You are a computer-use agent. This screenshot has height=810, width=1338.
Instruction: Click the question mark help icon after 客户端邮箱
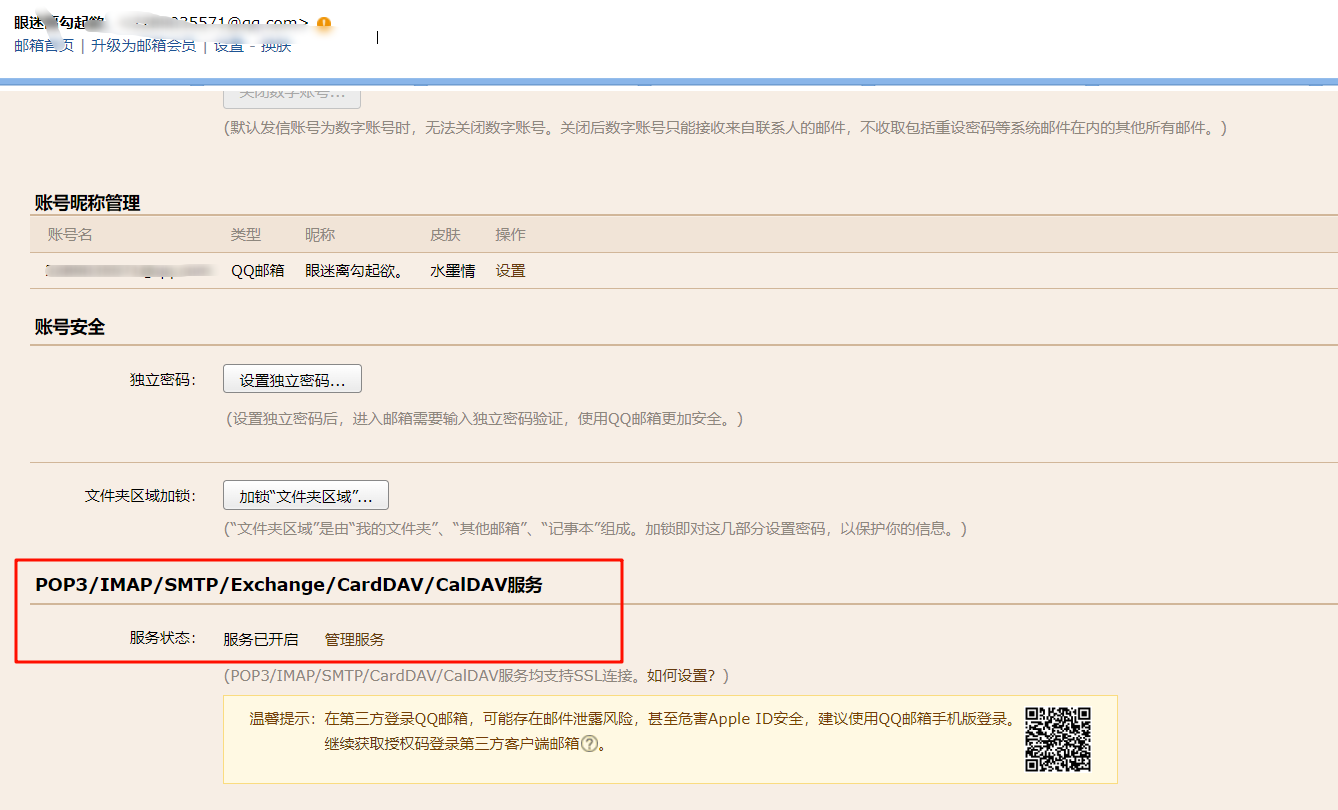589,744
